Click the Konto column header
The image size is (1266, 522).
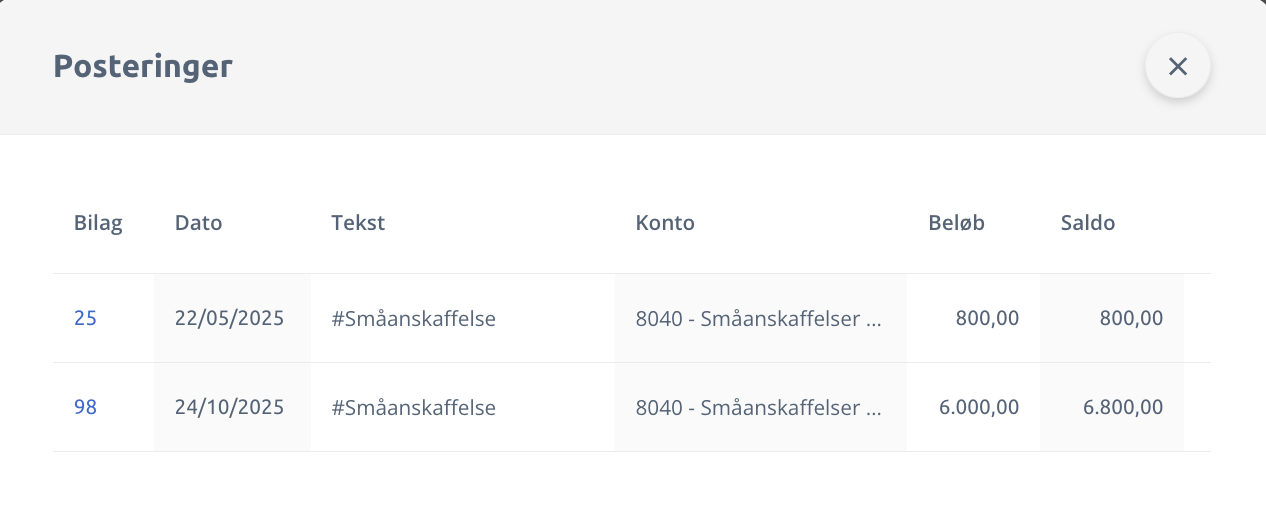[x=665, y=223]
